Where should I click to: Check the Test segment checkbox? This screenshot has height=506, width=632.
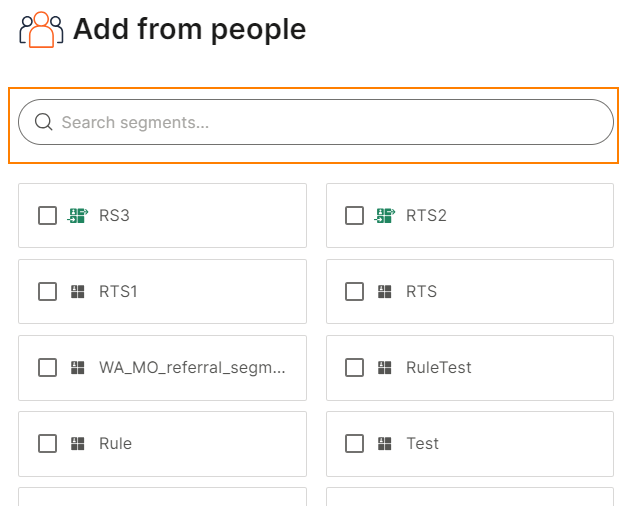tap(354, 444)
